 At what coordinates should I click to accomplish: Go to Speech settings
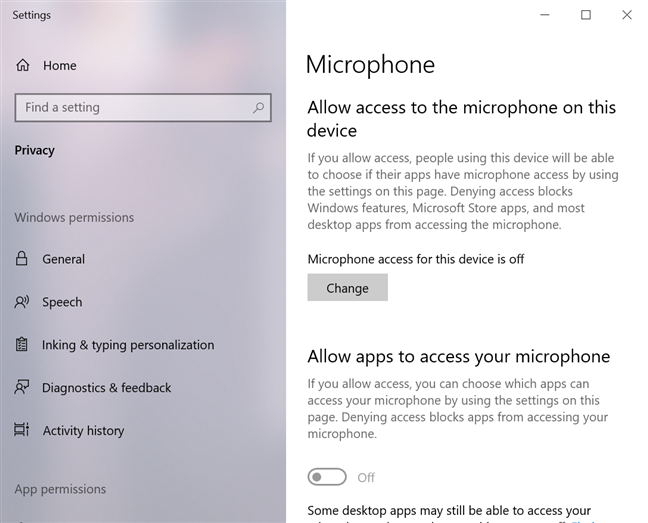coord(62,302)
